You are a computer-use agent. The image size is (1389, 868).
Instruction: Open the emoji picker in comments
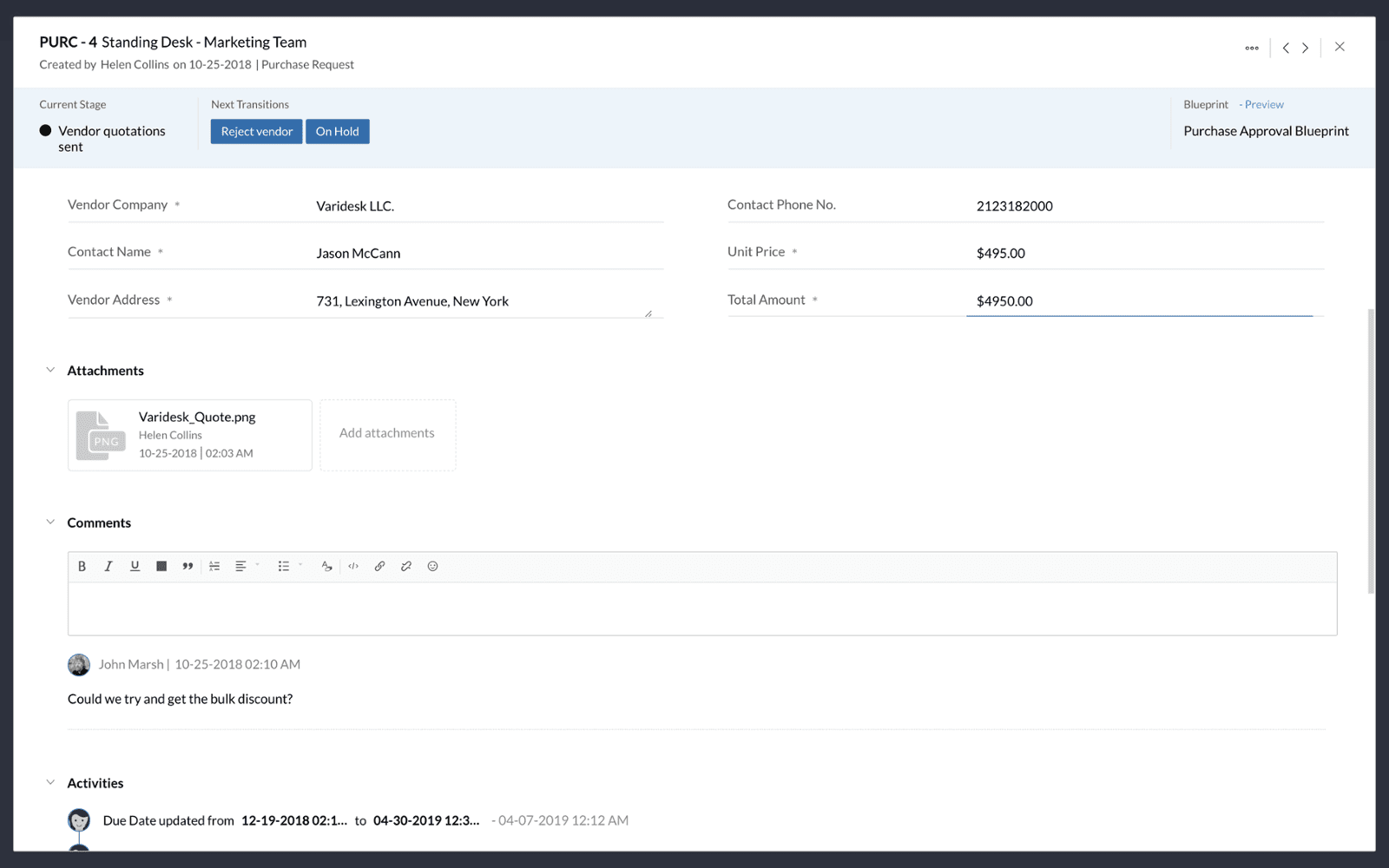click(x=432, y=566)
